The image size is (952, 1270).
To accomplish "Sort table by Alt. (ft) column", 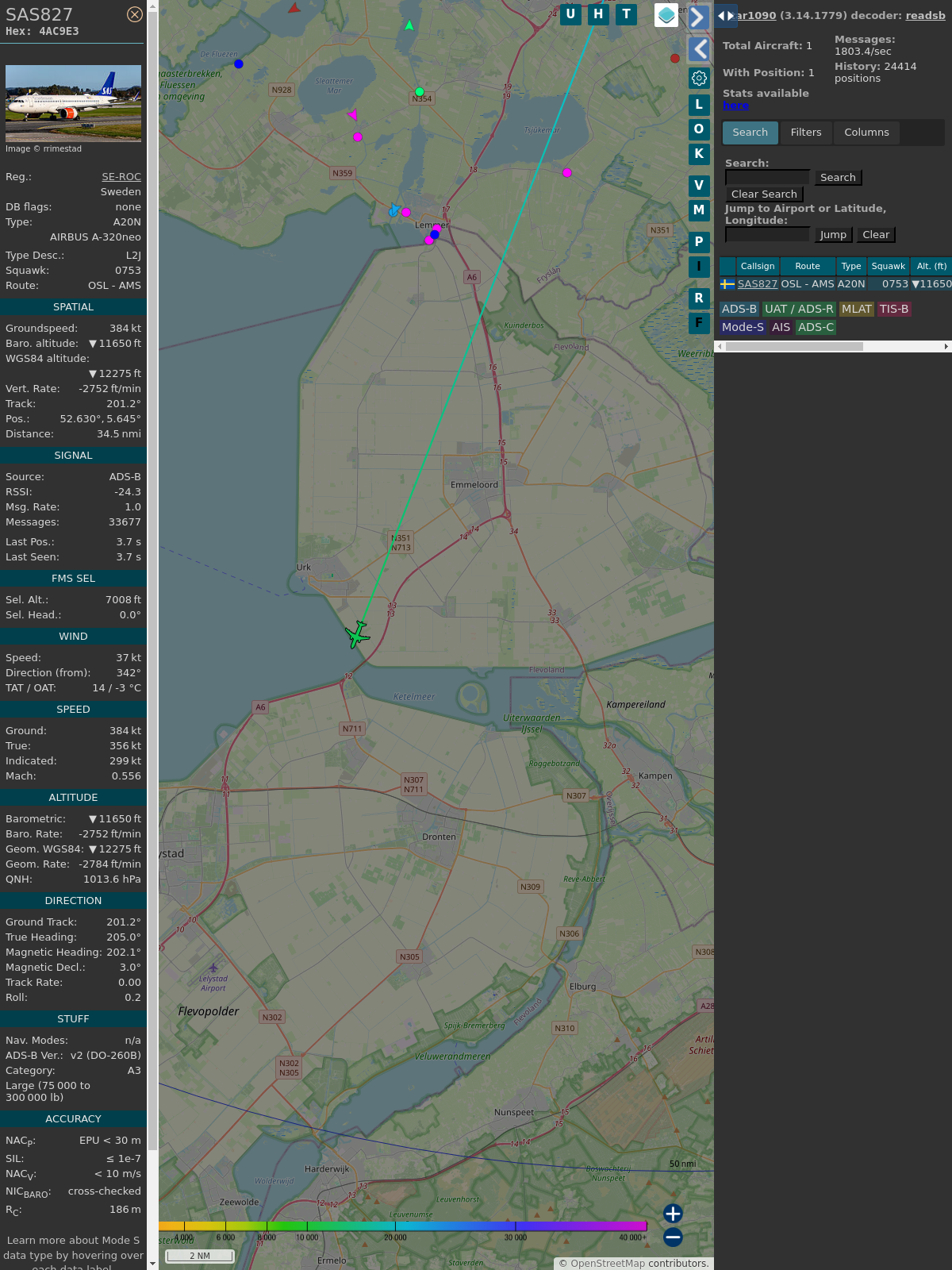I will coord(931,266).
